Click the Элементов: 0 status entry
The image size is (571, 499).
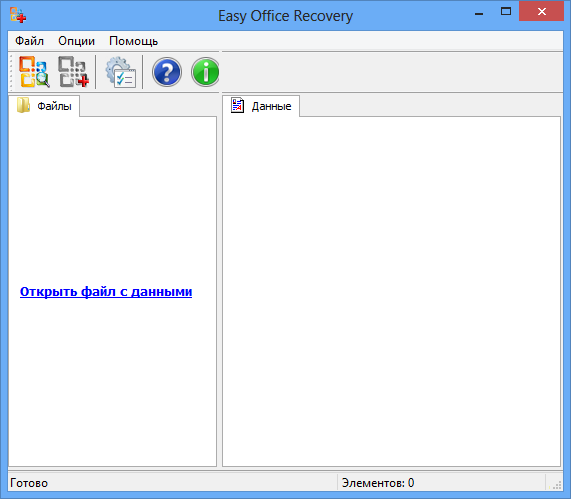click(x=378, y=483)
